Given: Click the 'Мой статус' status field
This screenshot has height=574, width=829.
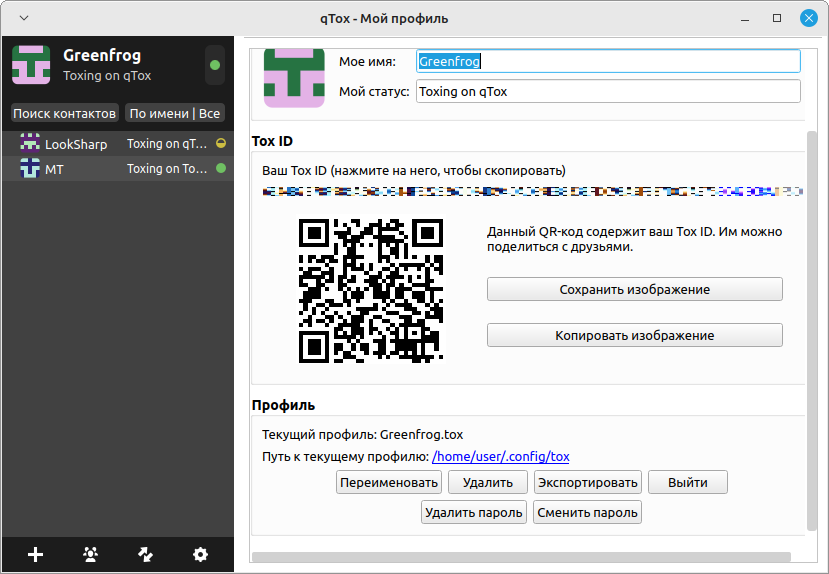Looking at the screenshot, I should point(608,91).
